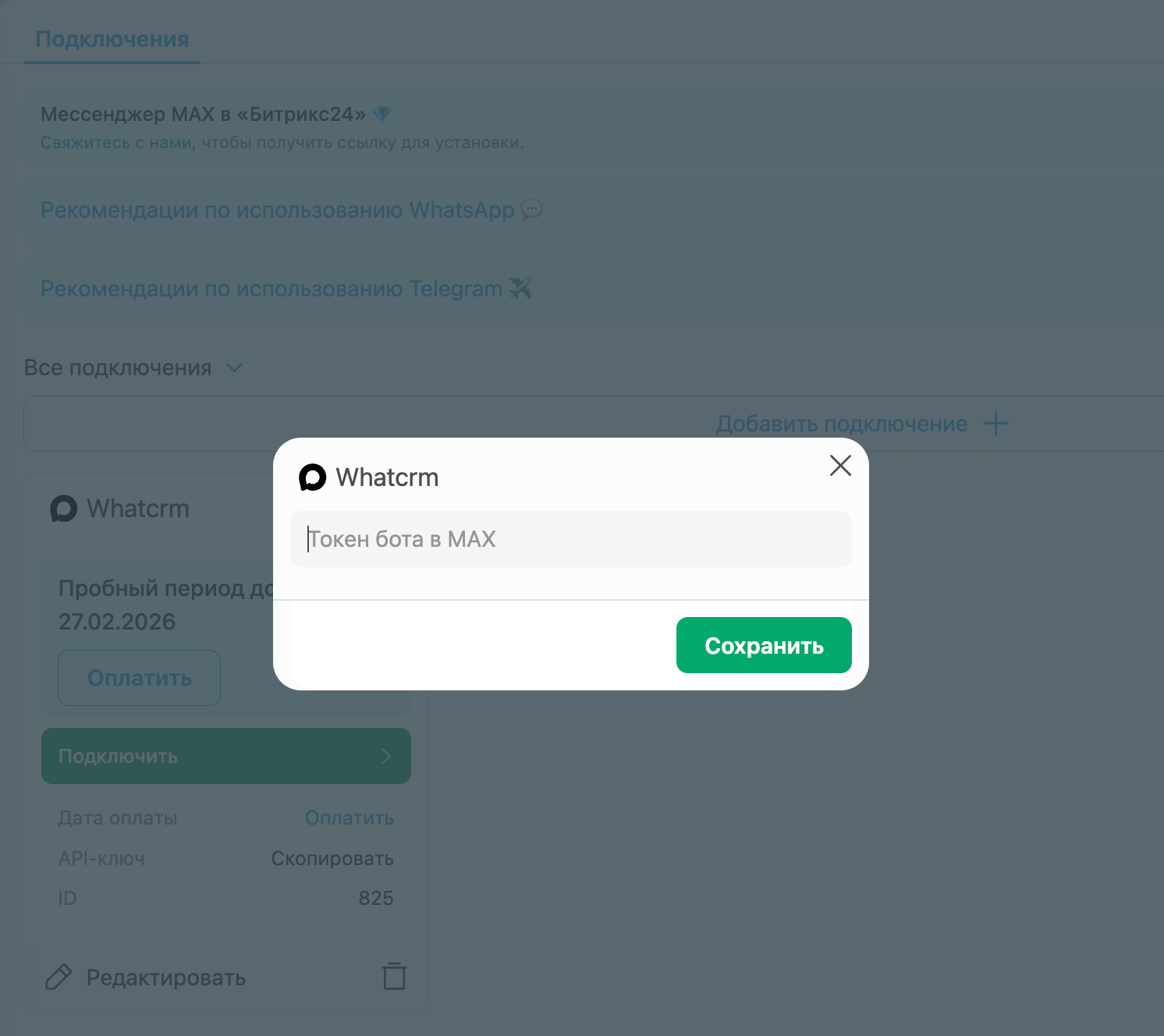This screenshot has height=1036, width=1164.
Task: Expand the Подключить button arrow
Action: point(386,756)
